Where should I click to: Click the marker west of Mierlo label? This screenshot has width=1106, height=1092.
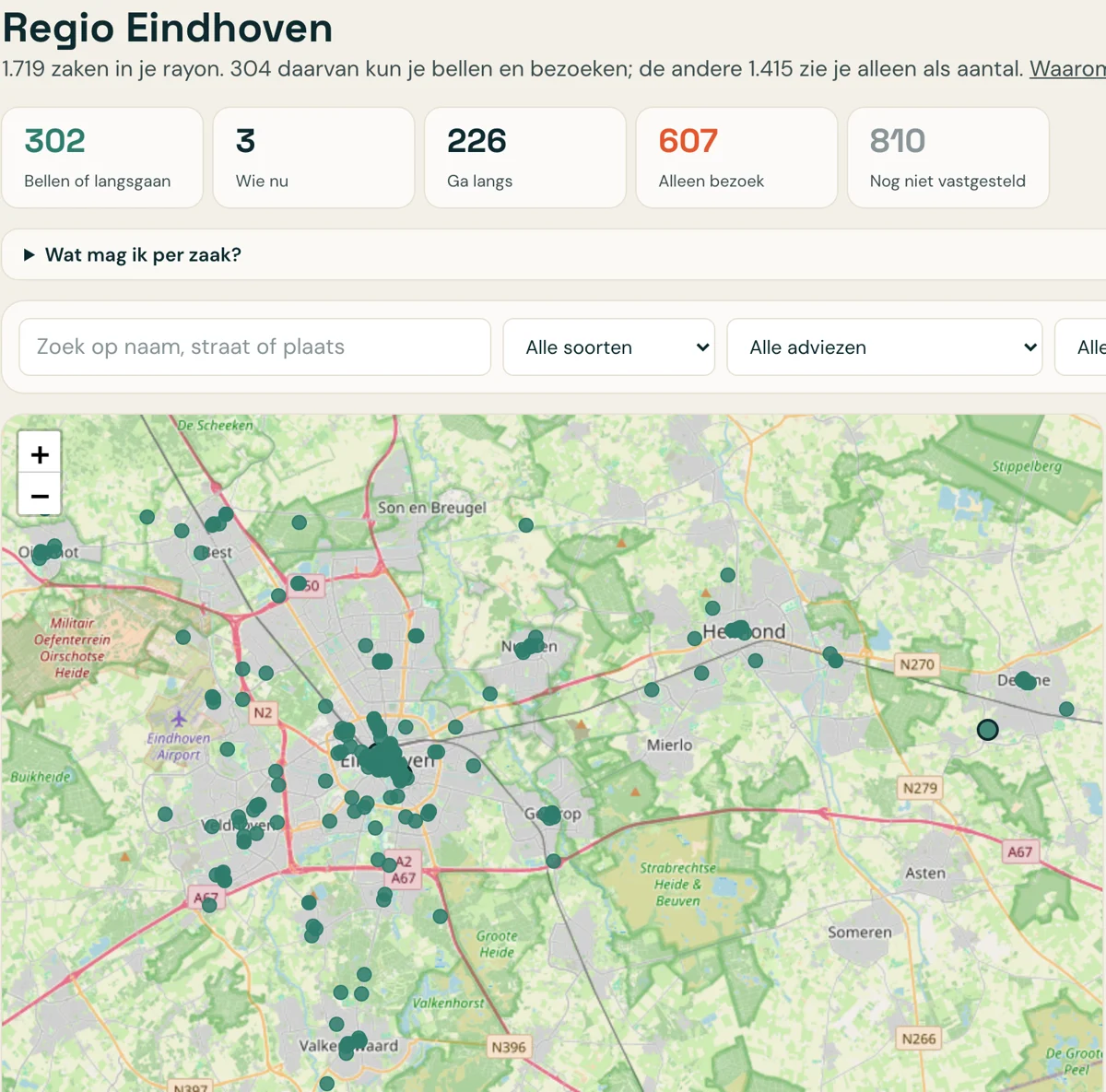(652, 689)
